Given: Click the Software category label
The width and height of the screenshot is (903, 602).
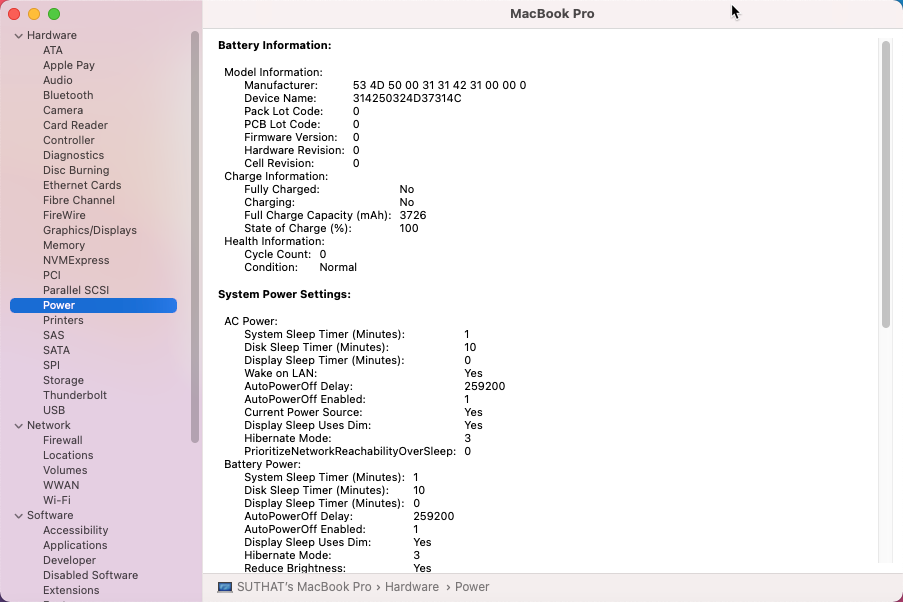Looking at the screenshot, I should (50, 514).
